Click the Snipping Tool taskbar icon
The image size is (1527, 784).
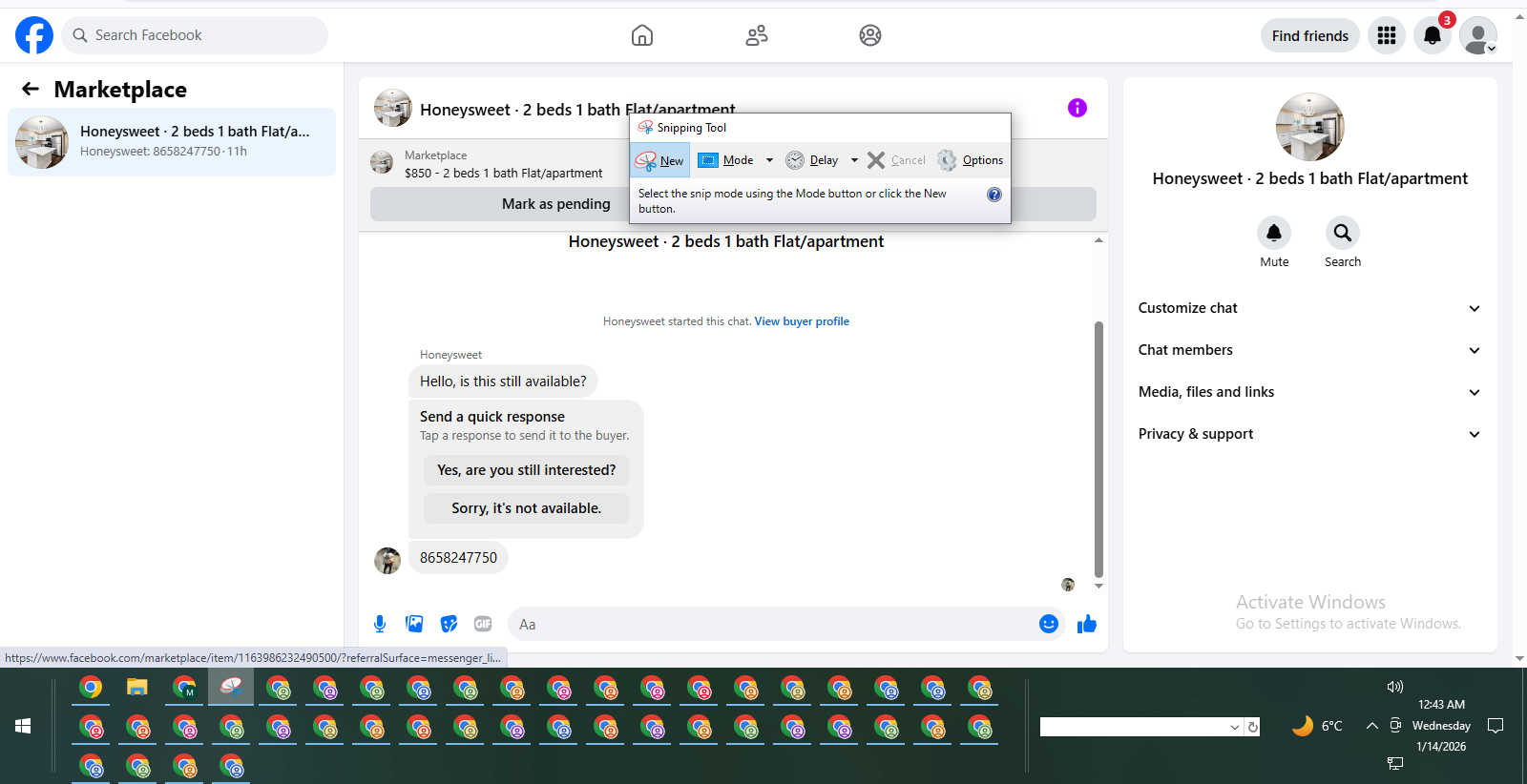231,687
